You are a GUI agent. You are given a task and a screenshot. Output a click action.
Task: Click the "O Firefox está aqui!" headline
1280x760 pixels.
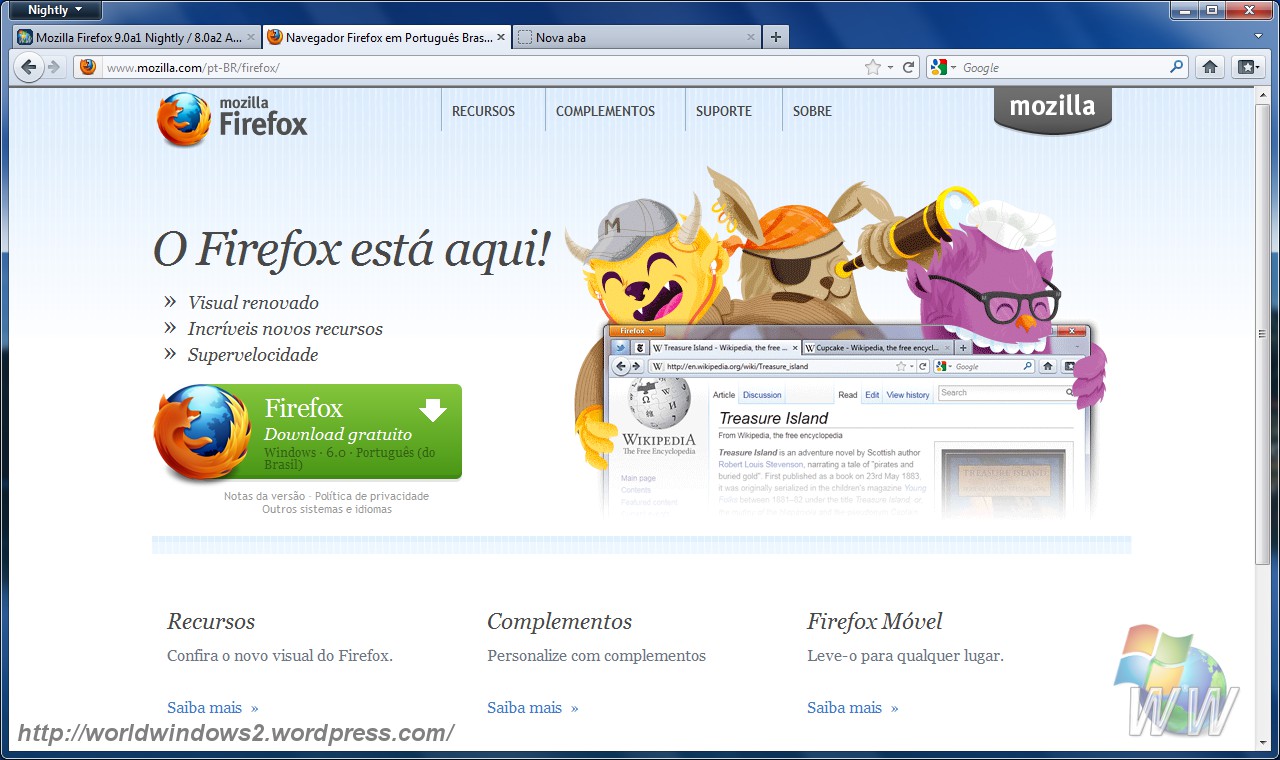click(x=352, y=249)
